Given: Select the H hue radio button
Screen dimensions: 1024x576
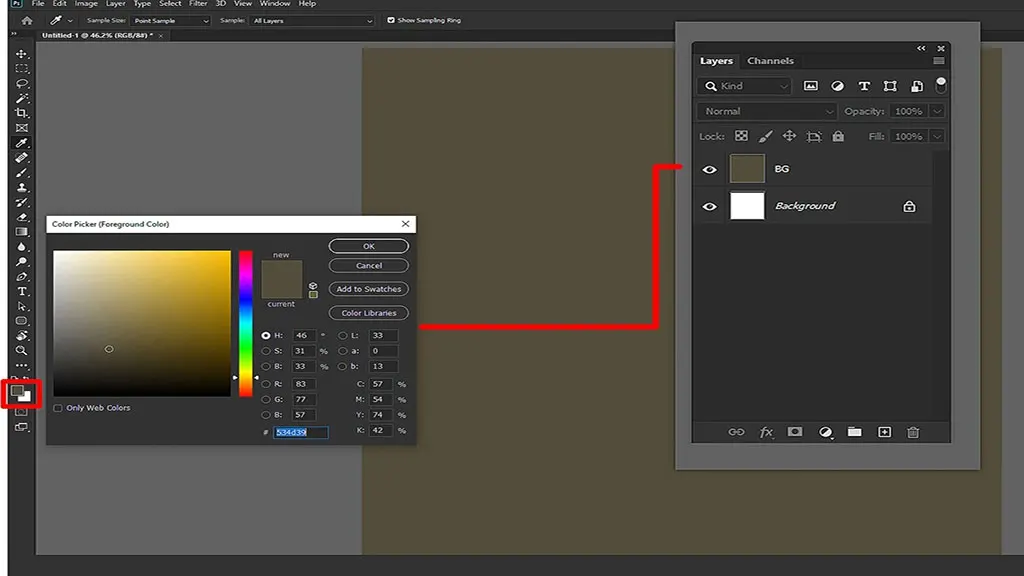Looking at the screenshot, I should click(266, 335).
